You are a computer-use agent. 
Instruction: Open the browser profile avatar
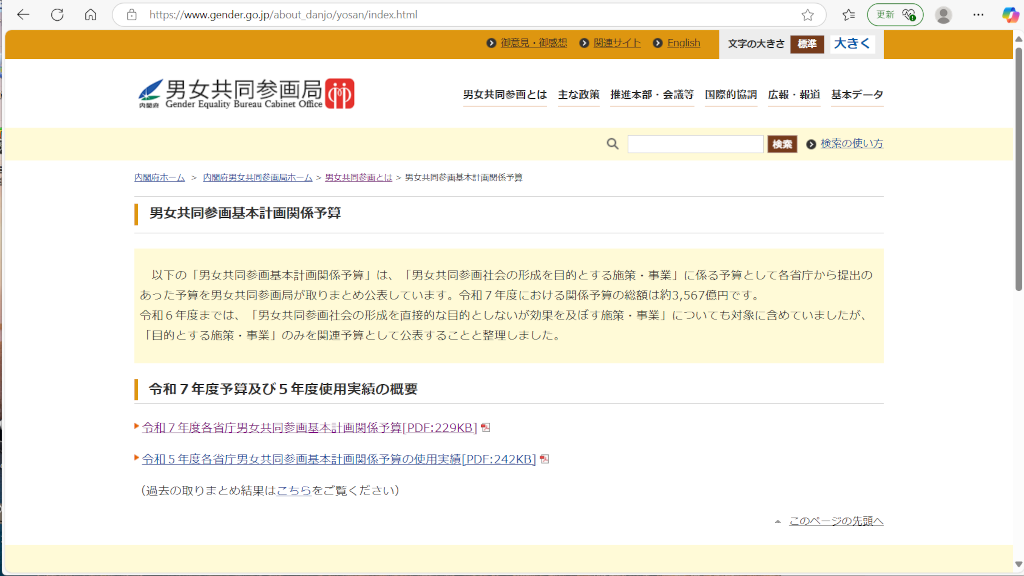(943, 15)
